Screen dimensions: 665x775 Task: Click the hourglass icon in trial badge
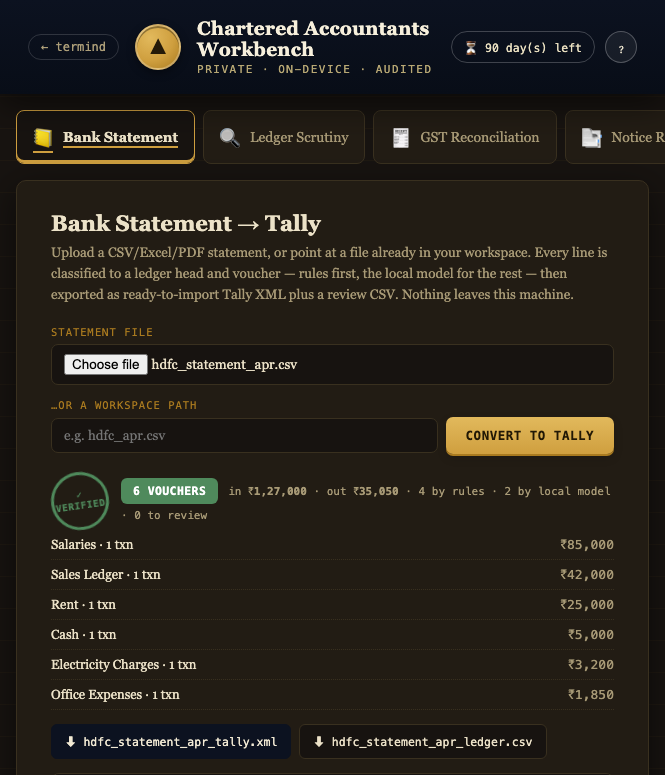(x=471, y=48)
